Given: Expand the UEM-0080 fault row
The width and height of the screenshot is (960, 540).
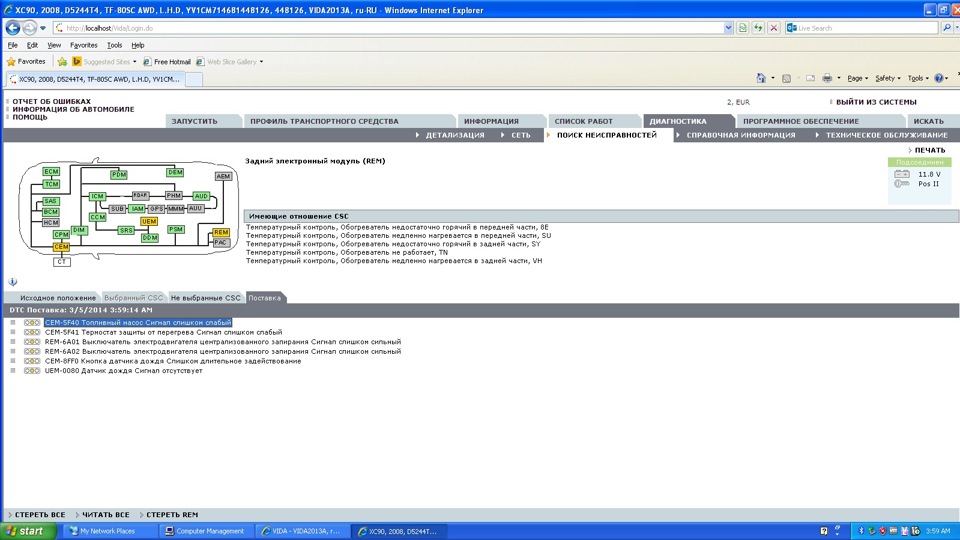Looking at the screenshot, I should (13, 370).
